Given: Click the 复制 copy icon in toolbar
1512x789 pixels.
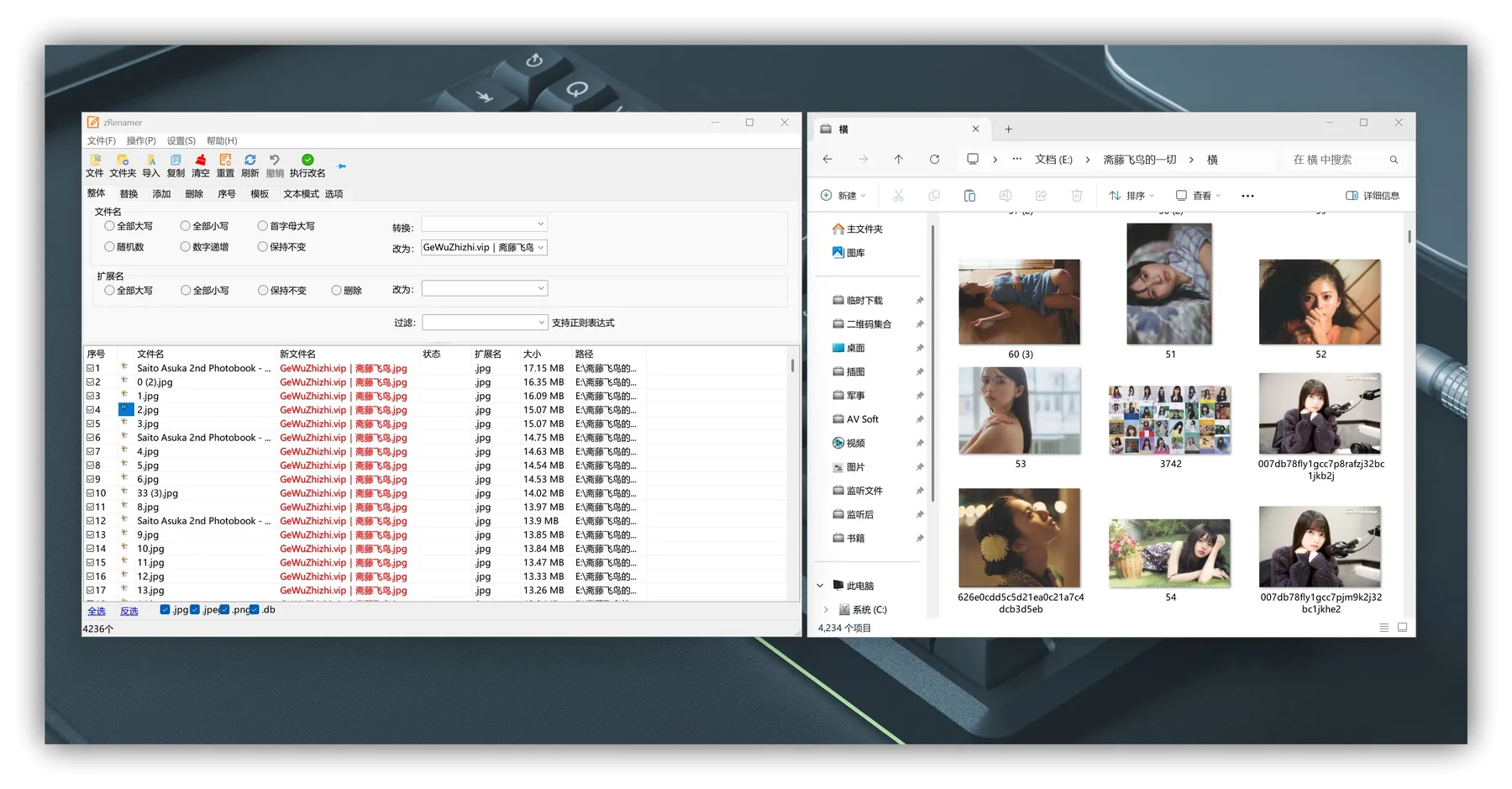Looking at the screenshot, I should click(176, 160).
